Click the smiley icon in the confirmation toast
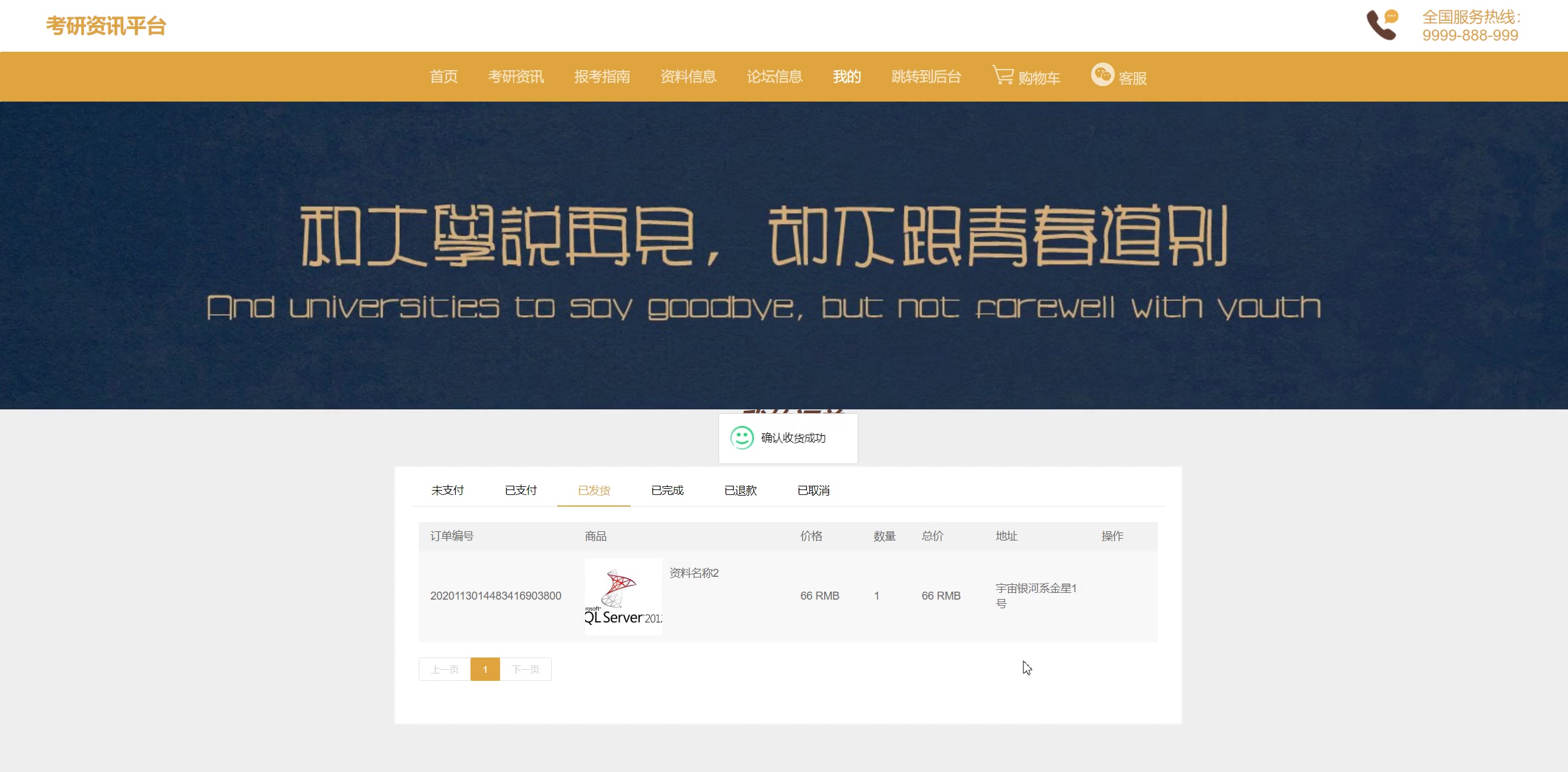The image size is (1568, 772). 742,438
